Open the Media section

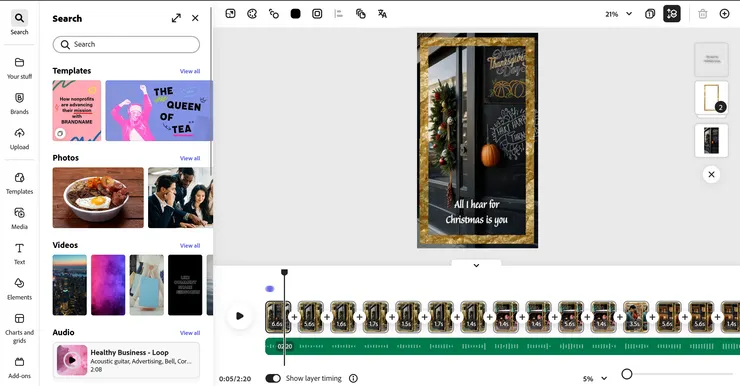click(x=19, y=218)
